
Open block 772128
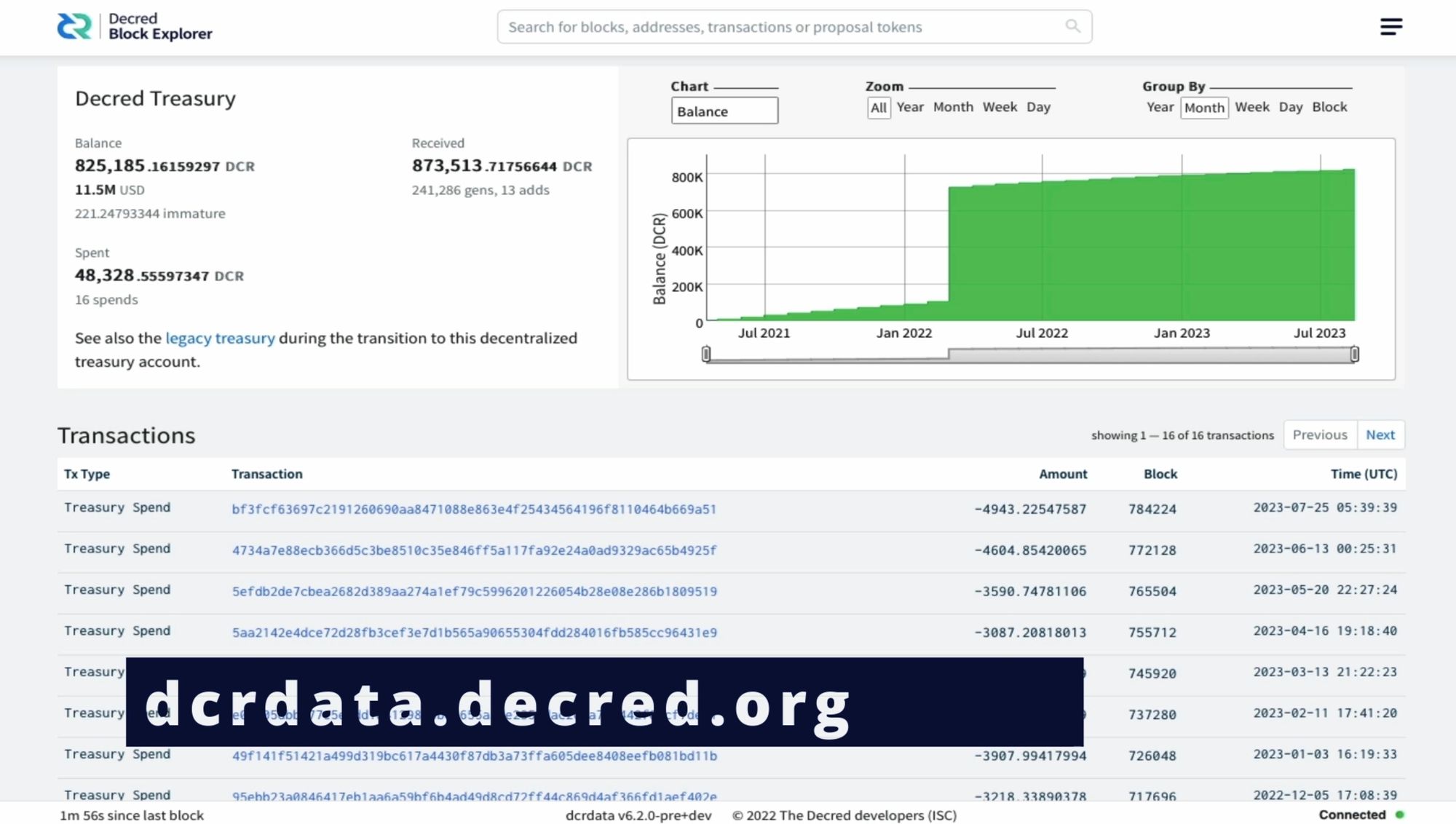pos(1152,550)
